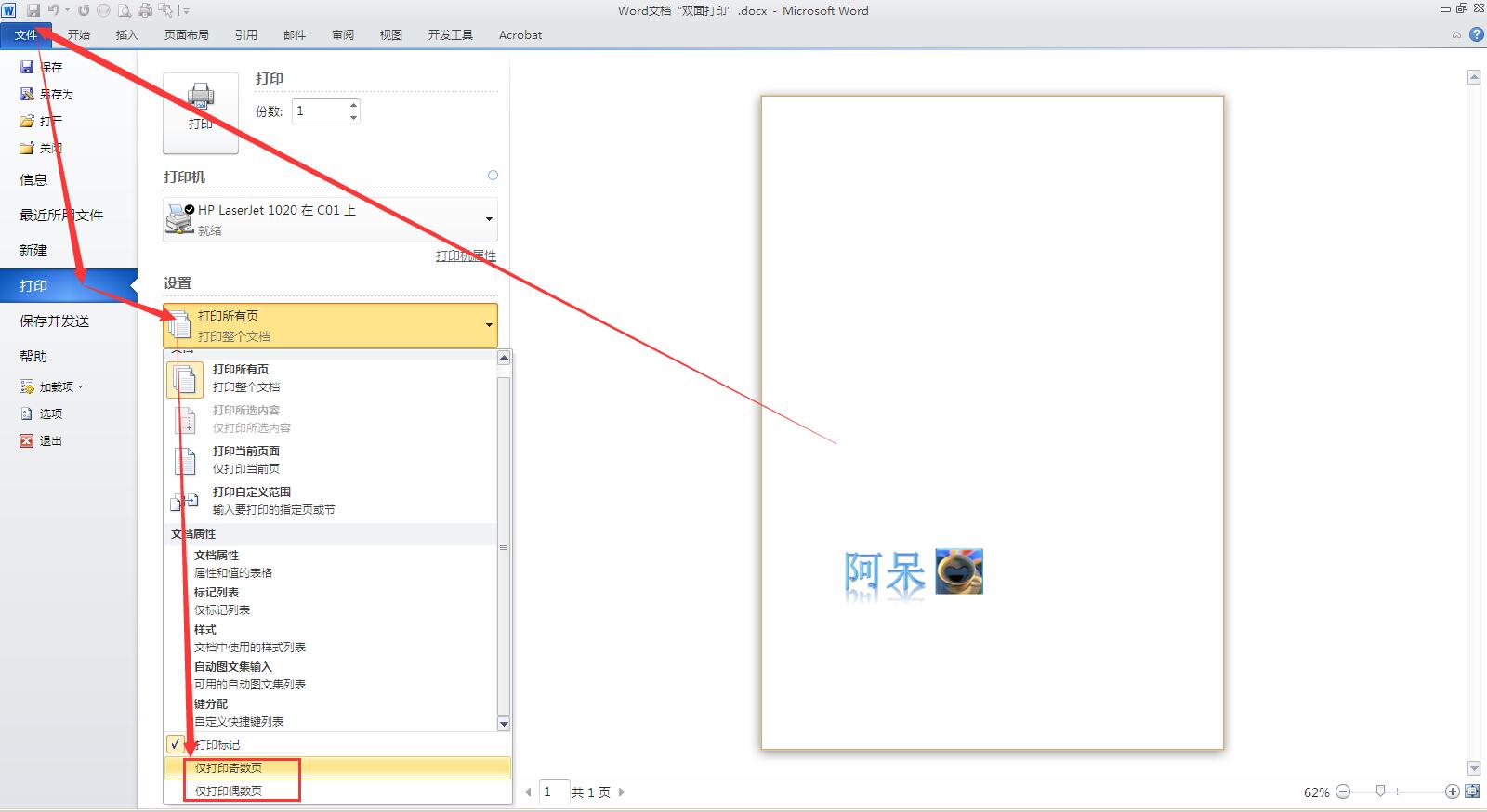The height and width of the screenshot is (812, 1487).
Task: Open the HP LaserJet 1020 printer dropdown
Action: (330, 219)
